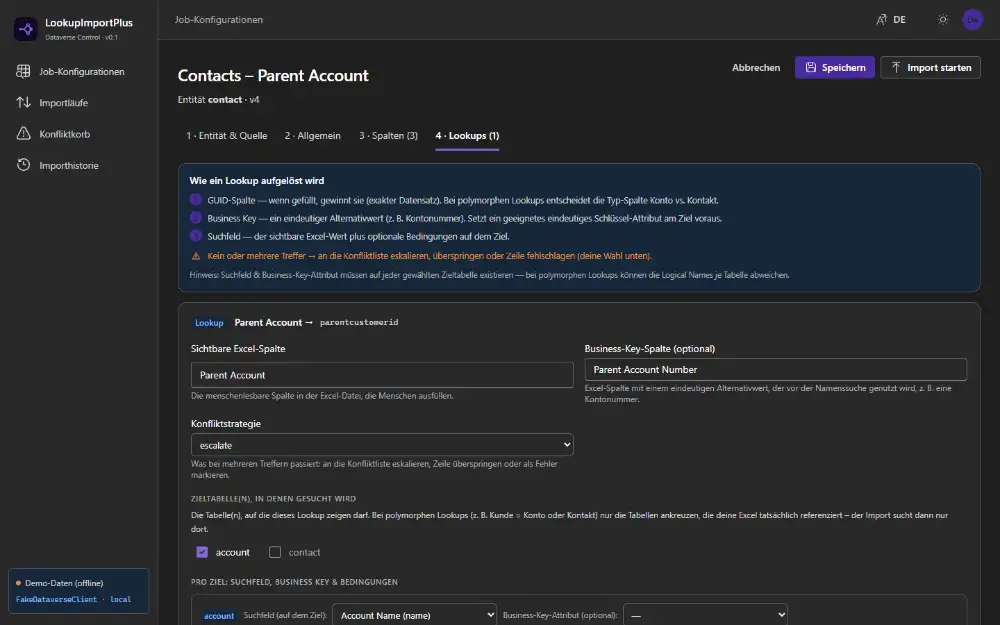Click the Dataverse Control · v0.1 version text
The image size is (1000, 625).
[x=82, y=38]
